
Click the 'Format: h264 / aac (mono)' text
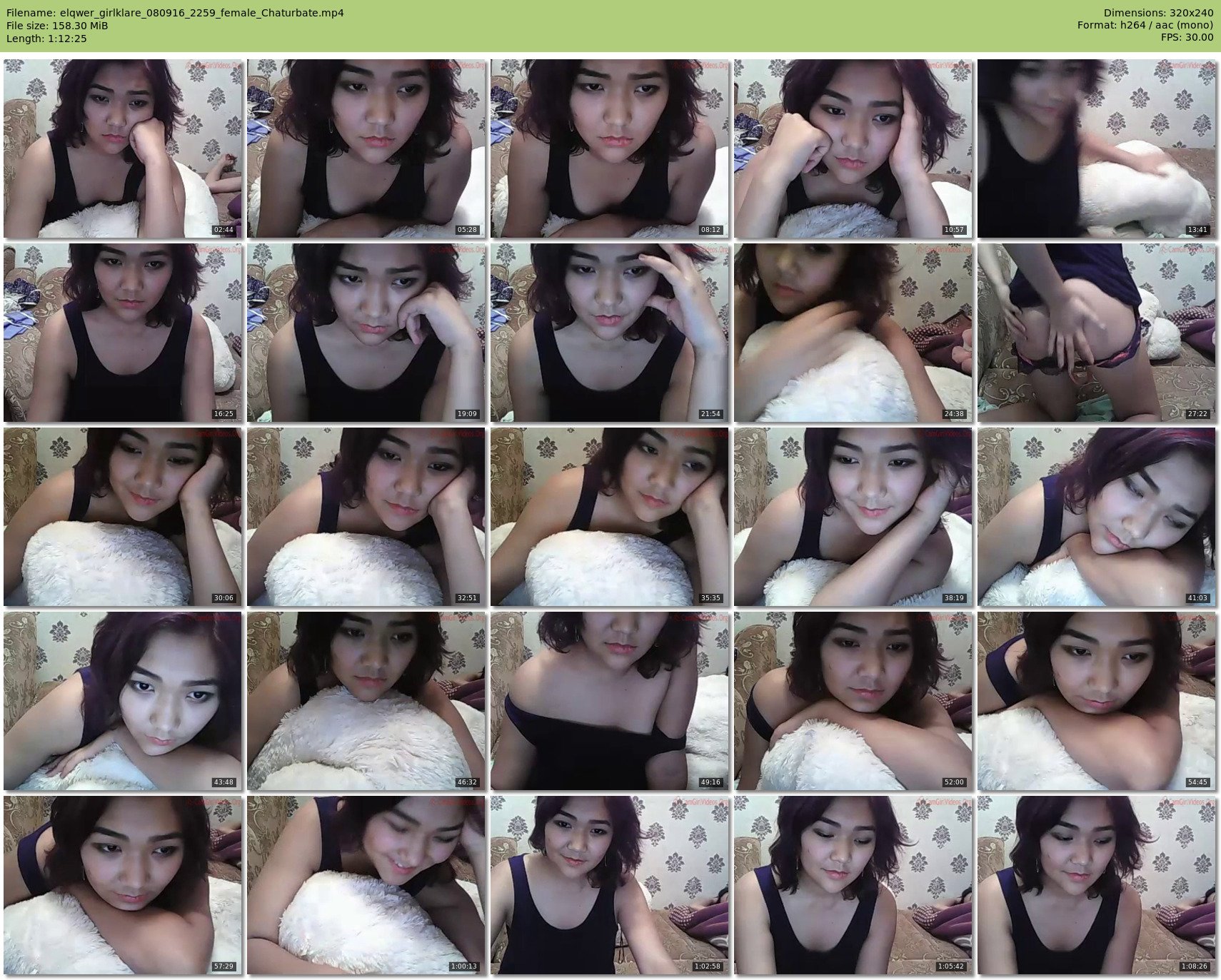pyautogui.click(x=1145, y=26)
